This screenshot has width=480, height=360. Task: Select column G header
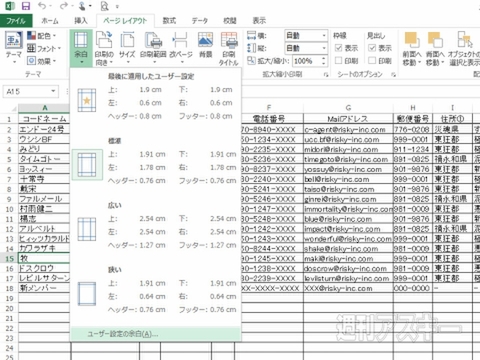(348, 108)
